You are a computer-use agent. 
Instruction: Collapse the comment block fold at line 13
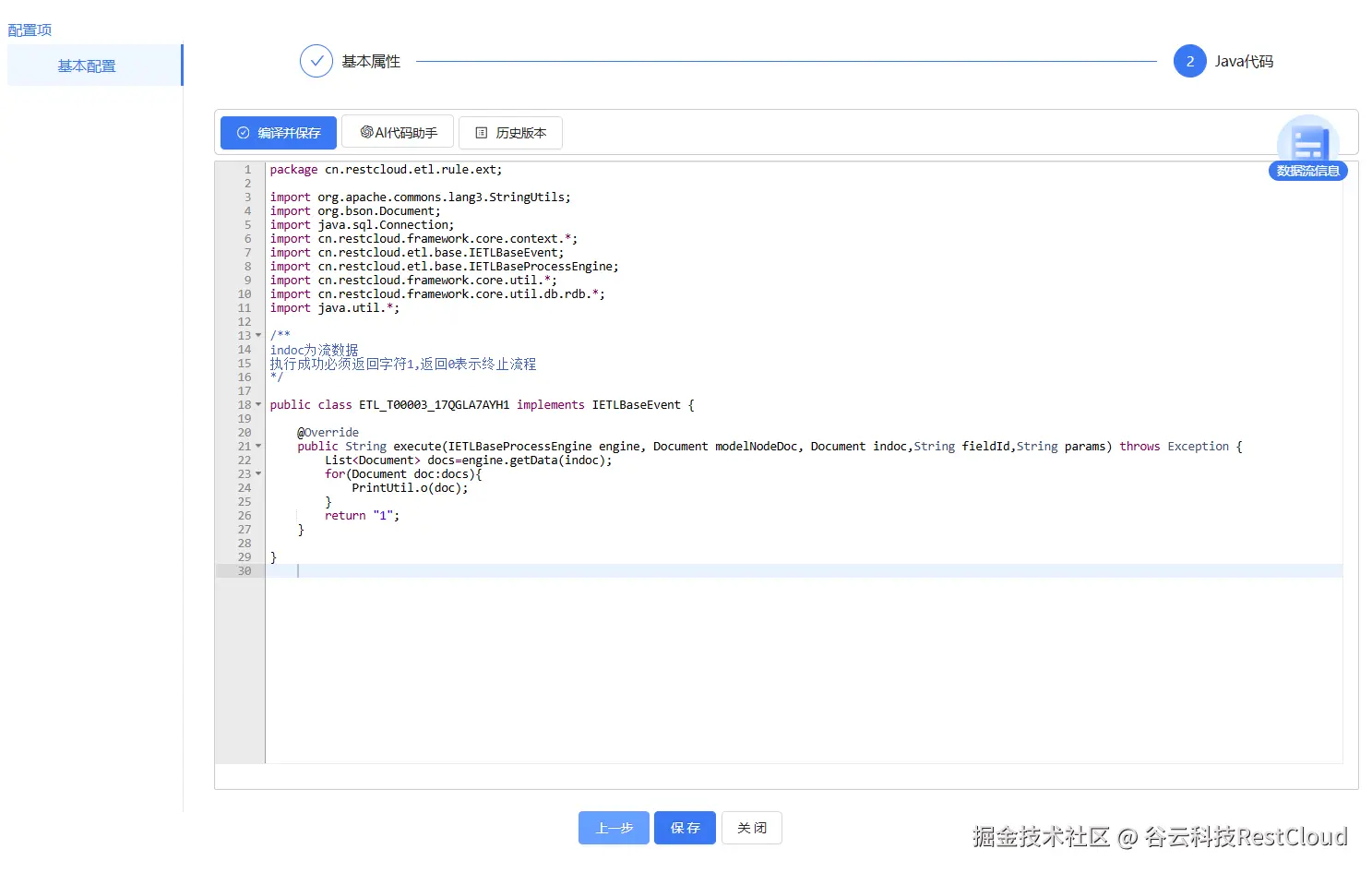258,336
